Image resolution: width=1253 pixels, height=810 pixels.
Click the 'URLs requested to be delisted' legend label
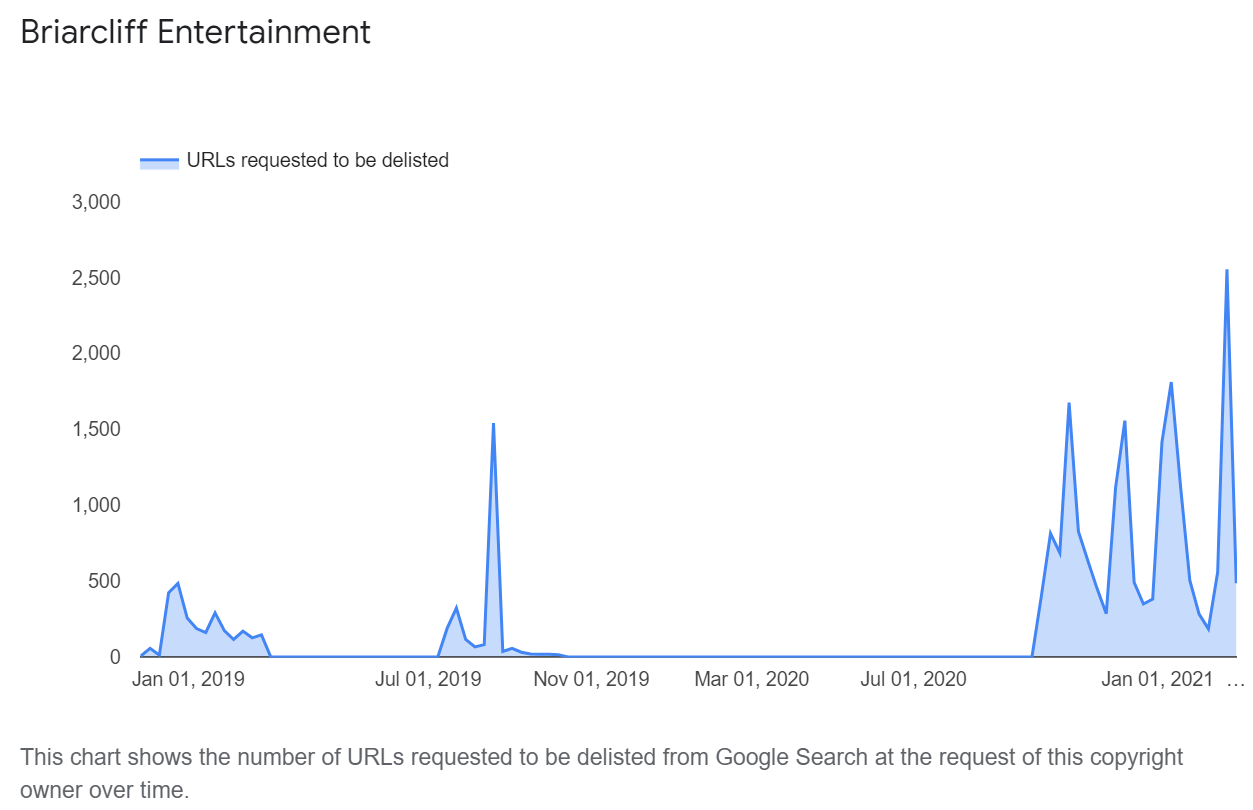318,160
